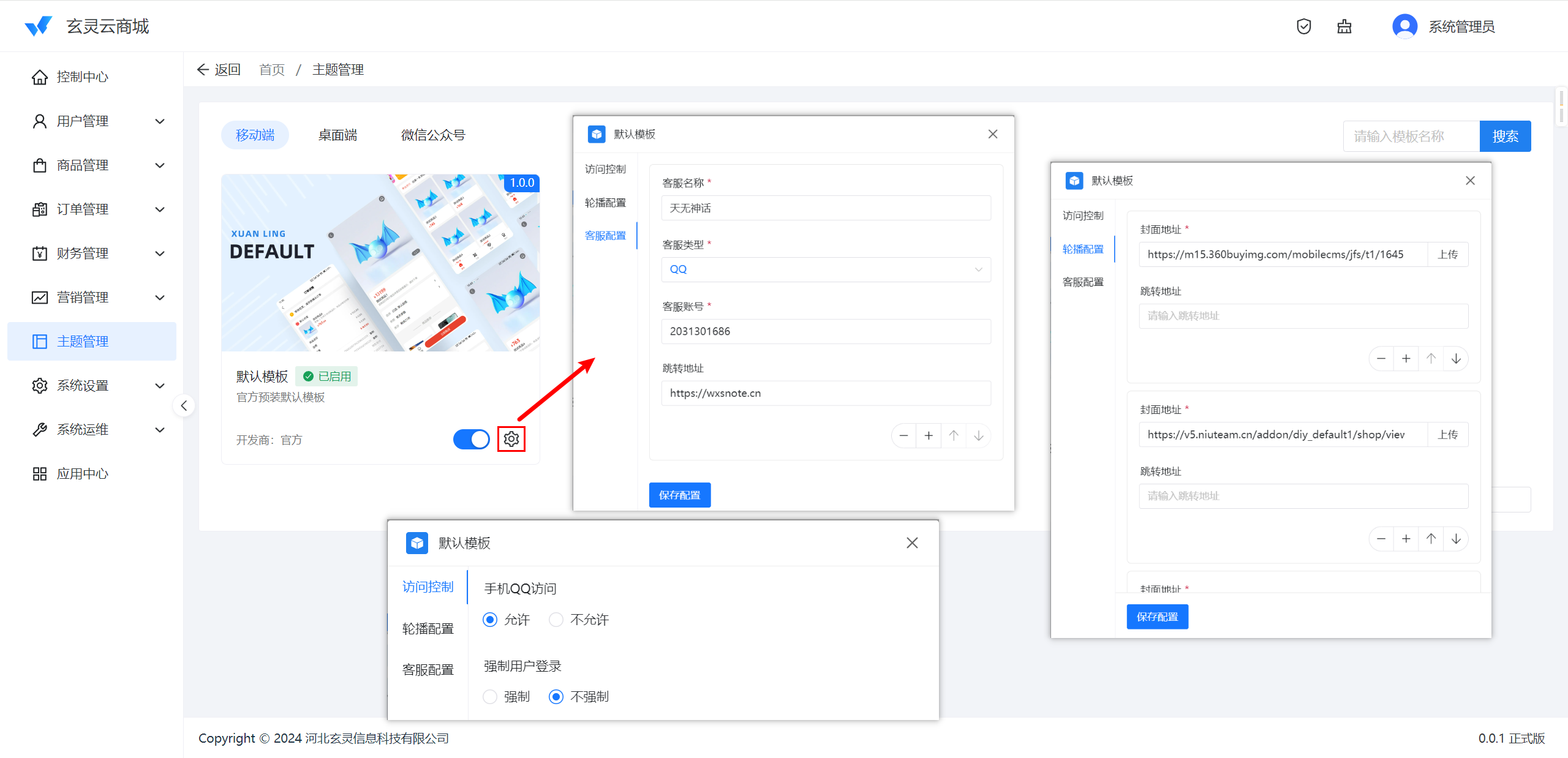Image resolution: width=1568 pixels, height=758 pixels.
Task: Collapse the sidebar with the left chevron
Action: pyautogui.click(x=184, y=405)
